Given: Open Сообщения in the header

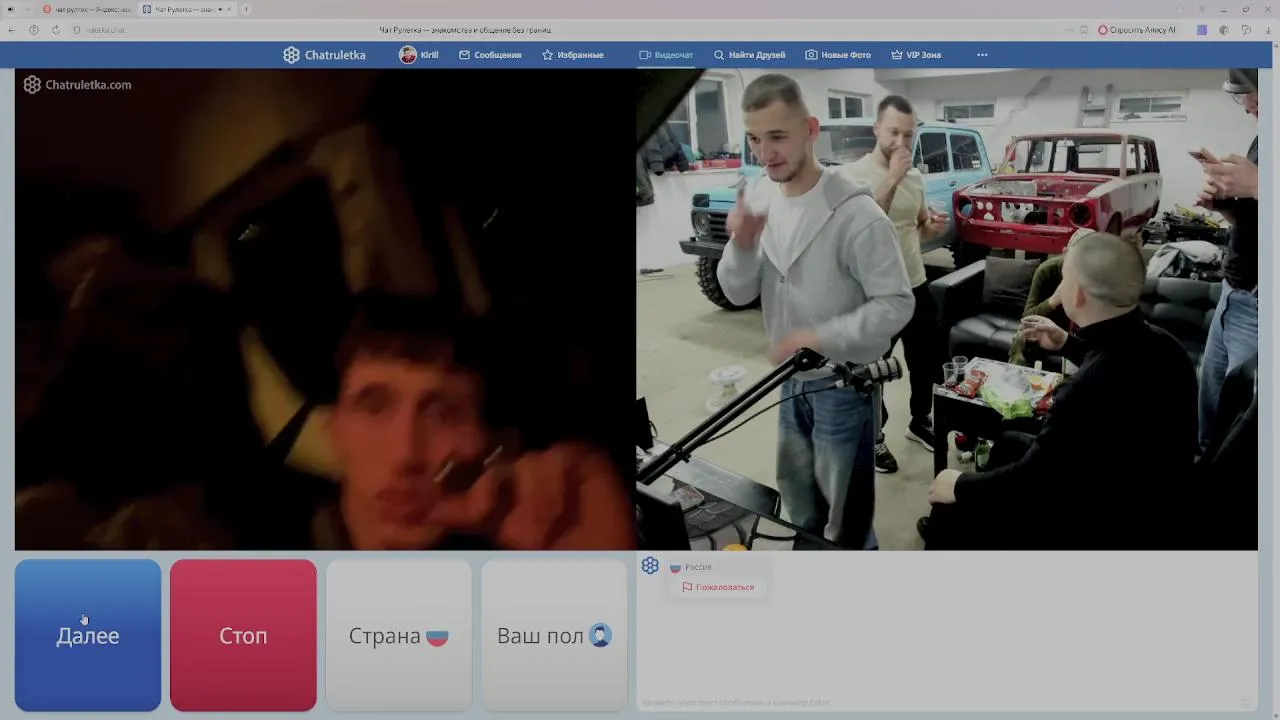Looking at the screenshot, I should (490, 55).
